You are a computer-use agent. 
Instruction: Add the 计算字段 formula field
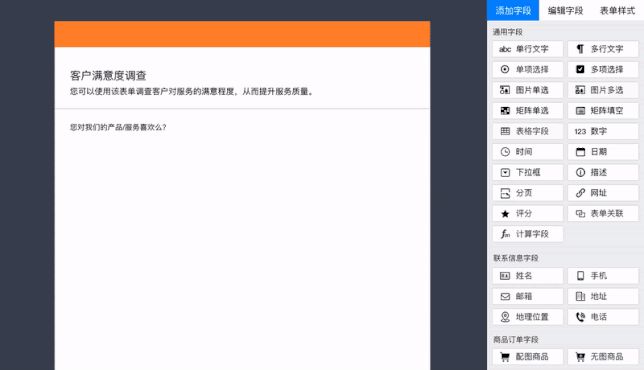tap(528, 234)
